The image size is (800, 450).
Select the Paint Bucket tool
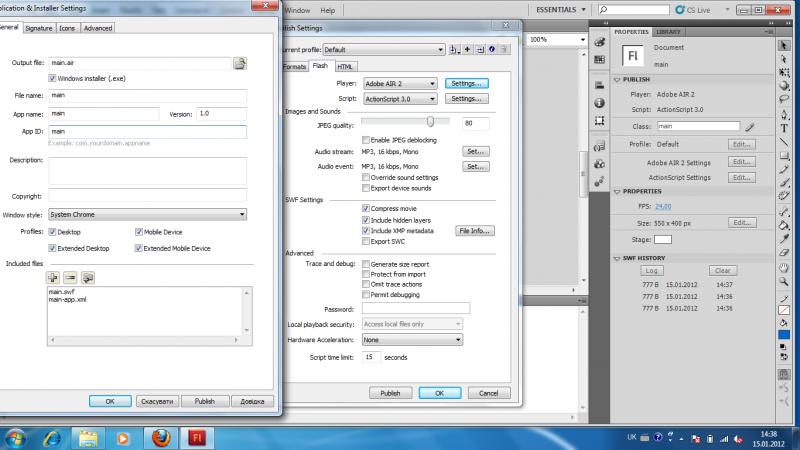point(784,225)
